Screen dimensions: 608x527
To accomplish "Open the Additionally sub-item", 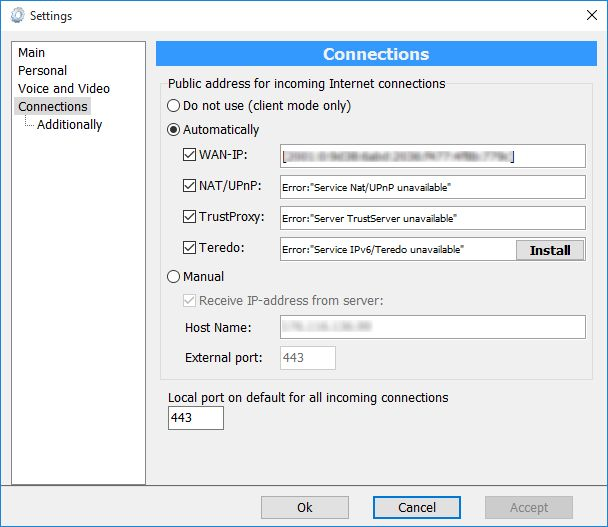I will pyautogui.click(x=69, y=124).
